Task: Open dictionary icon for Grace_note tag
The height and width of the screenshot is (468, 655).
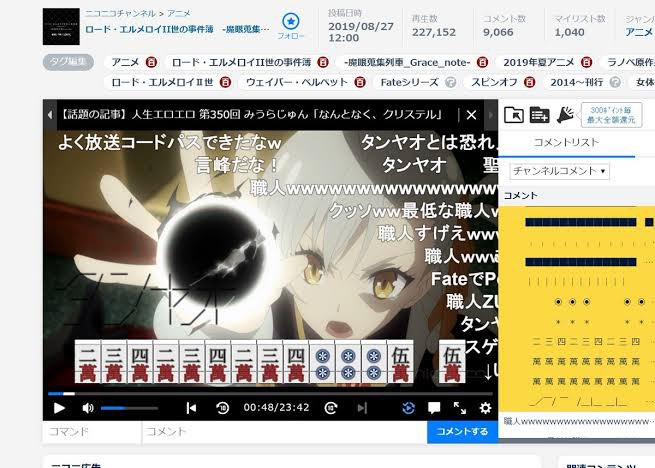Action: coord(482,62)
